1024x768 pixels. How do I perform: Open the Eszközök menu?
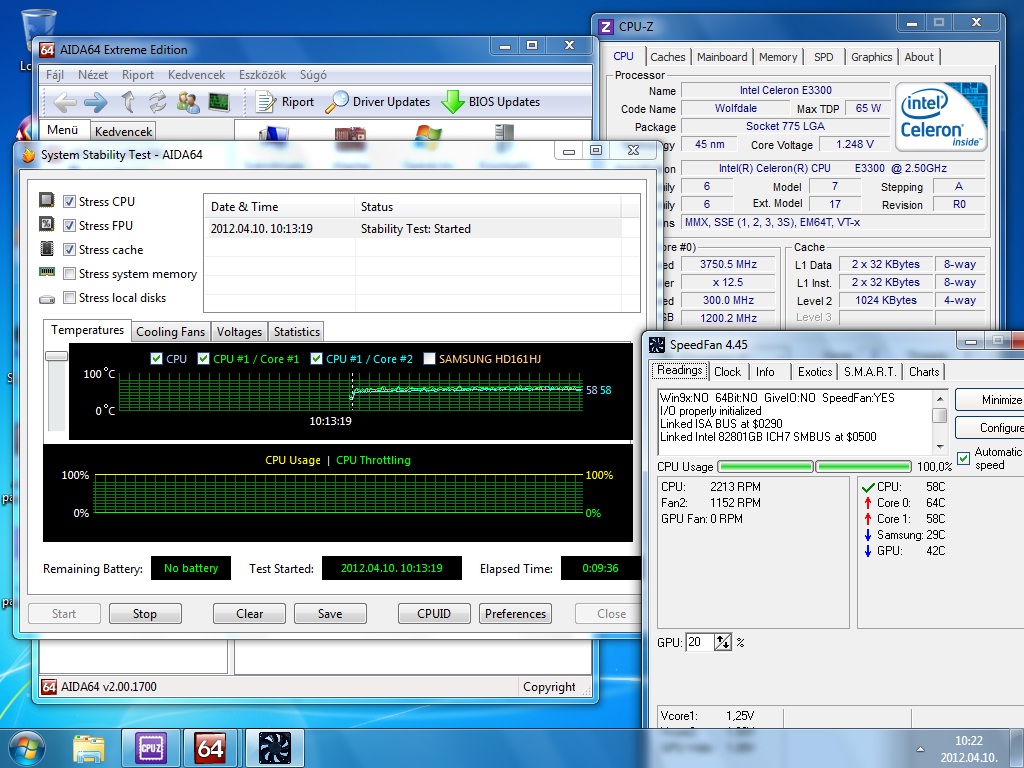click(x=262, y=75)
